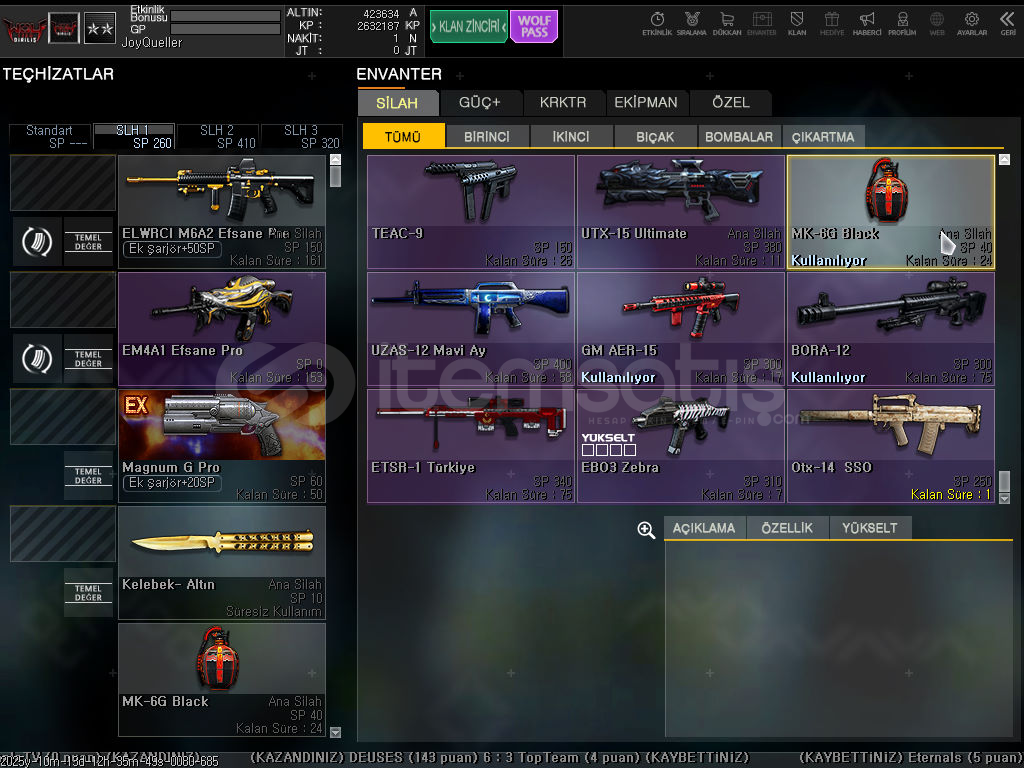Click the reload icon next to EM4A1 Efsane Pro
The height and width of the screenshot is (768, 1024).
[37, 359]
